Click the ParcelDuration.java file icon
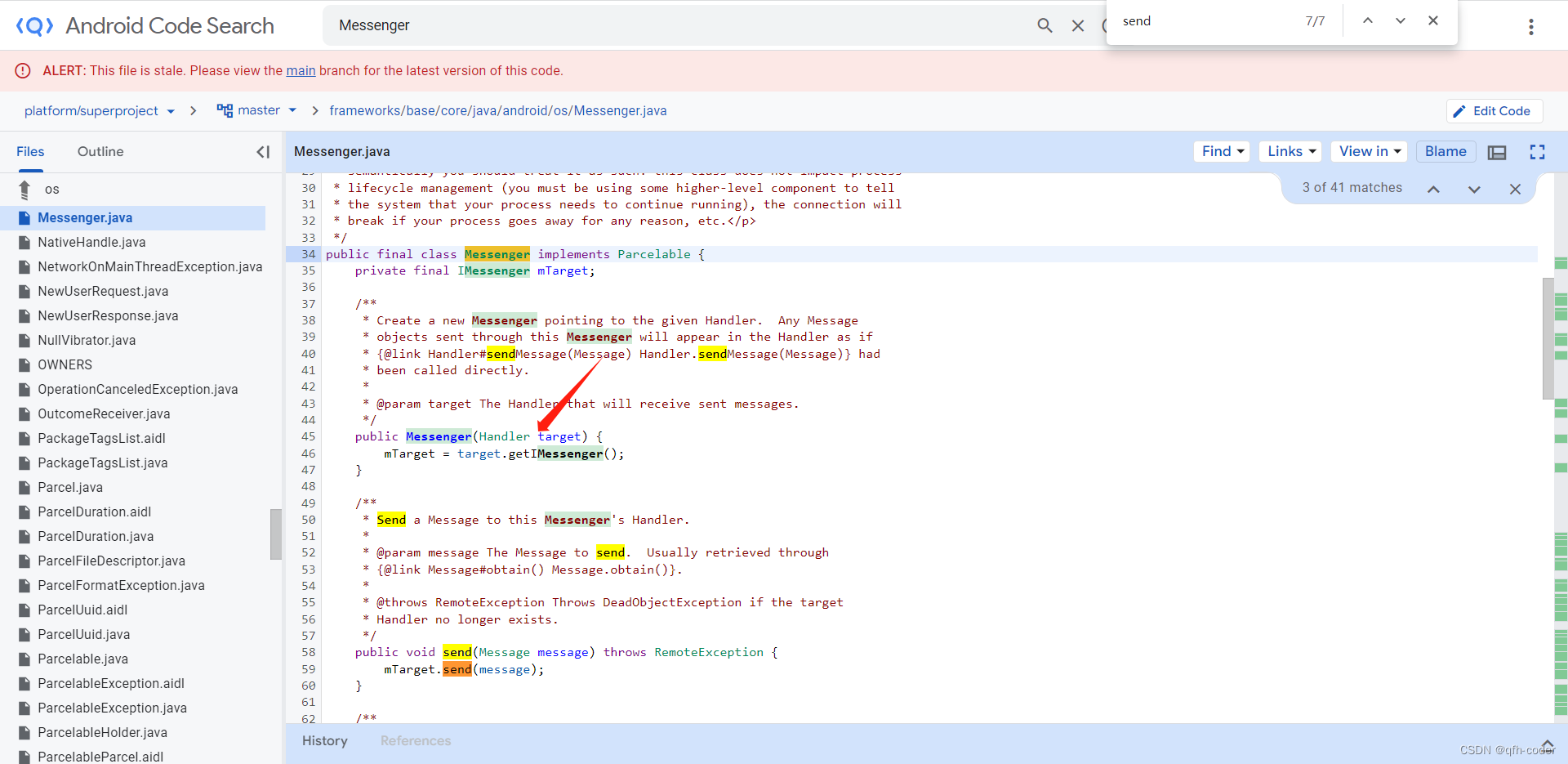This screenshot has height=764, width=1568. 24,537
